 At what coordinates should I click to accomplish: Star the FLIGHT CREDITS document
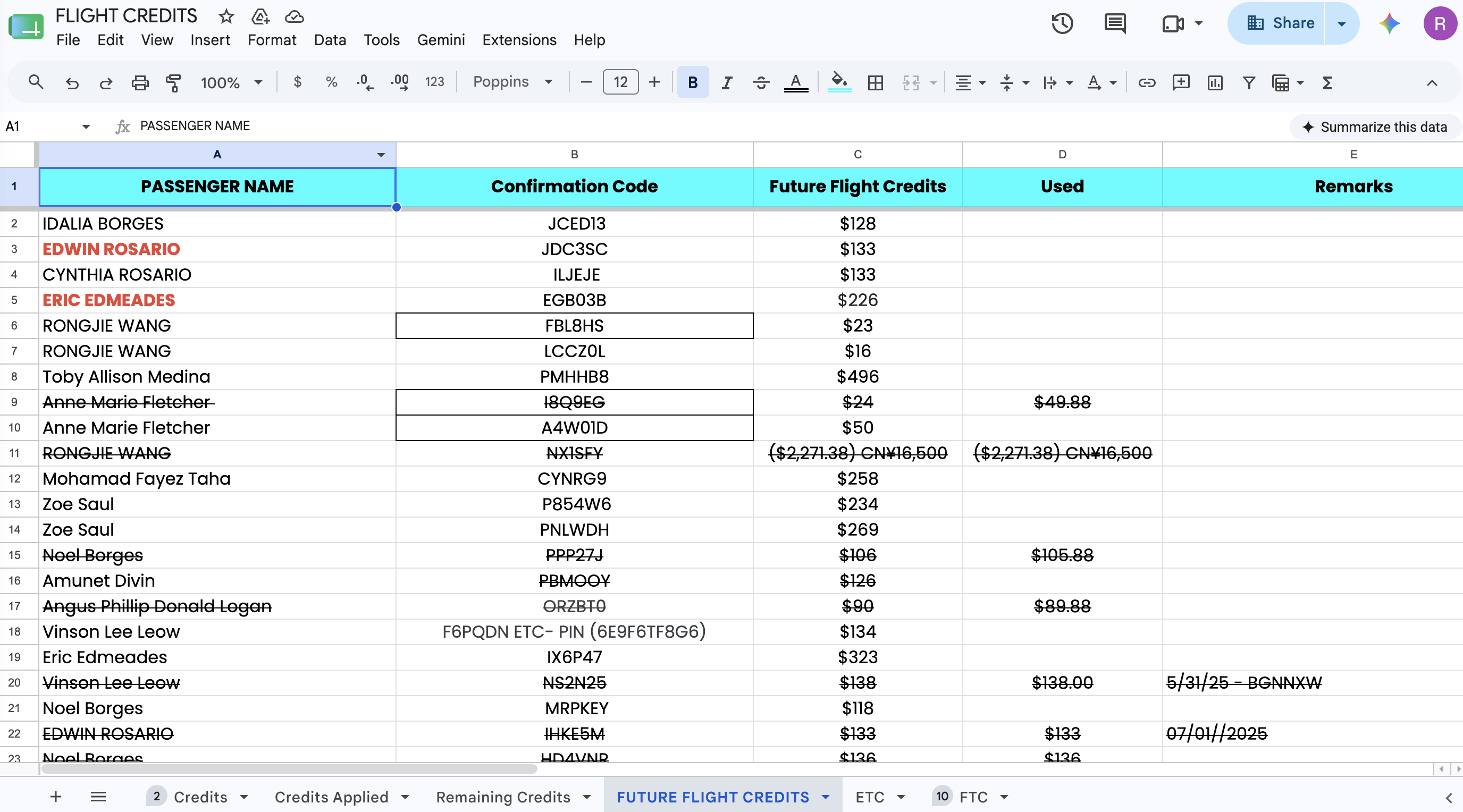(226, 16)
